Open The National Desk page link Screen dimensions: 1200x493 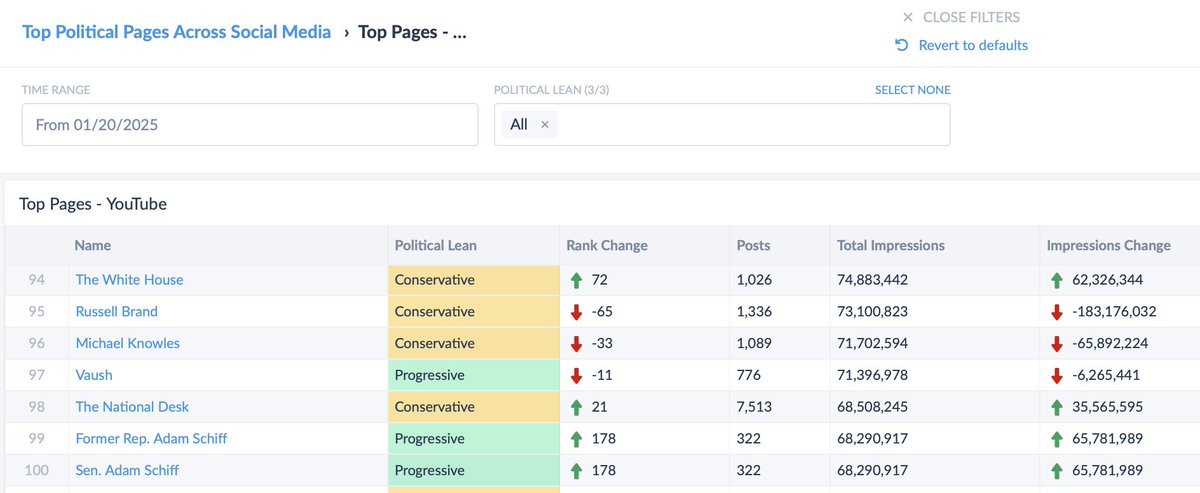[x=133, y=407]
